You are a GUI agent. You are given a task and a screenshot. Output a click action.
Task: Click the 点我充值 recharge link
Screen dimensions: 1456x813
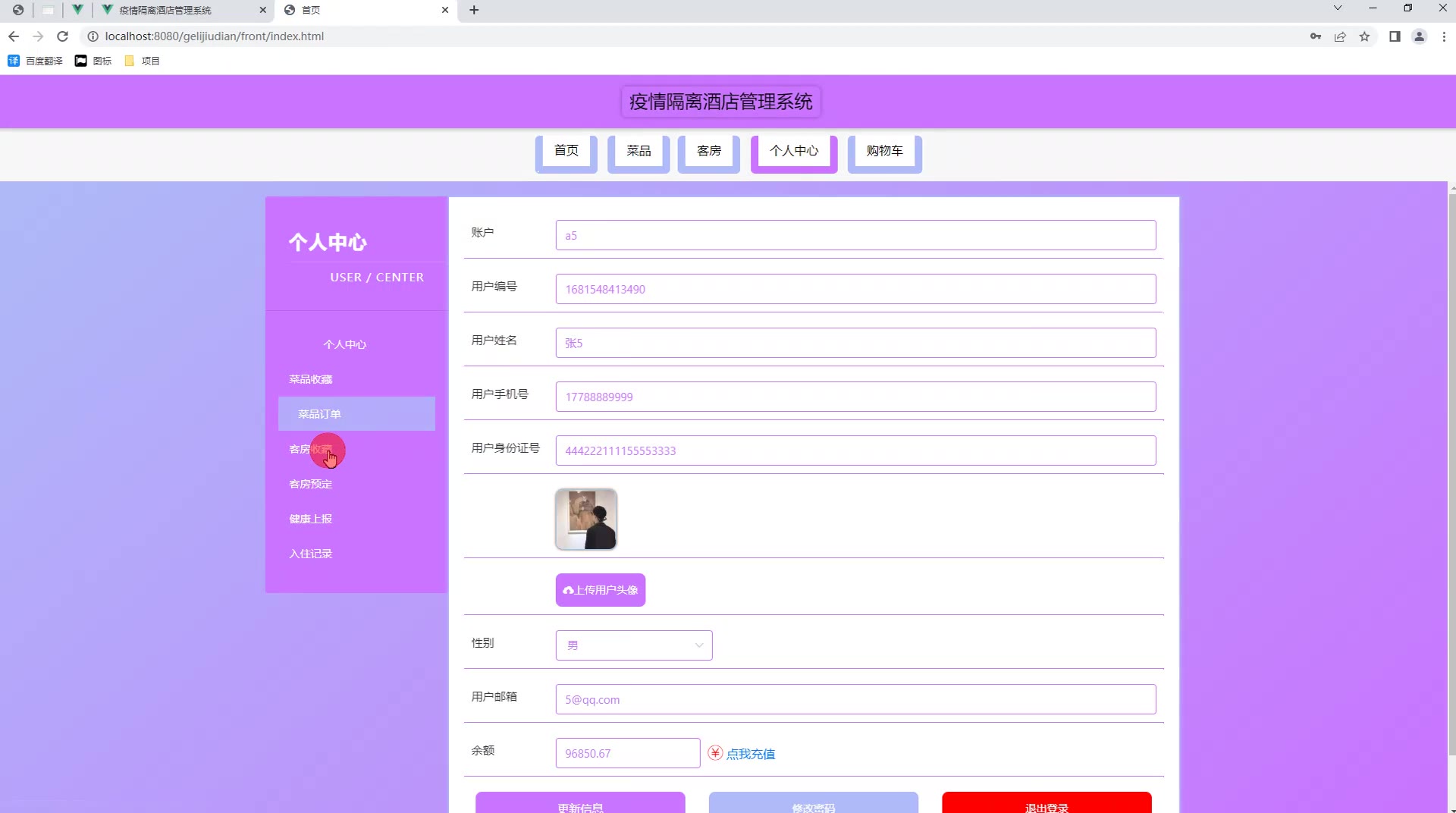(x=751, y=754)
